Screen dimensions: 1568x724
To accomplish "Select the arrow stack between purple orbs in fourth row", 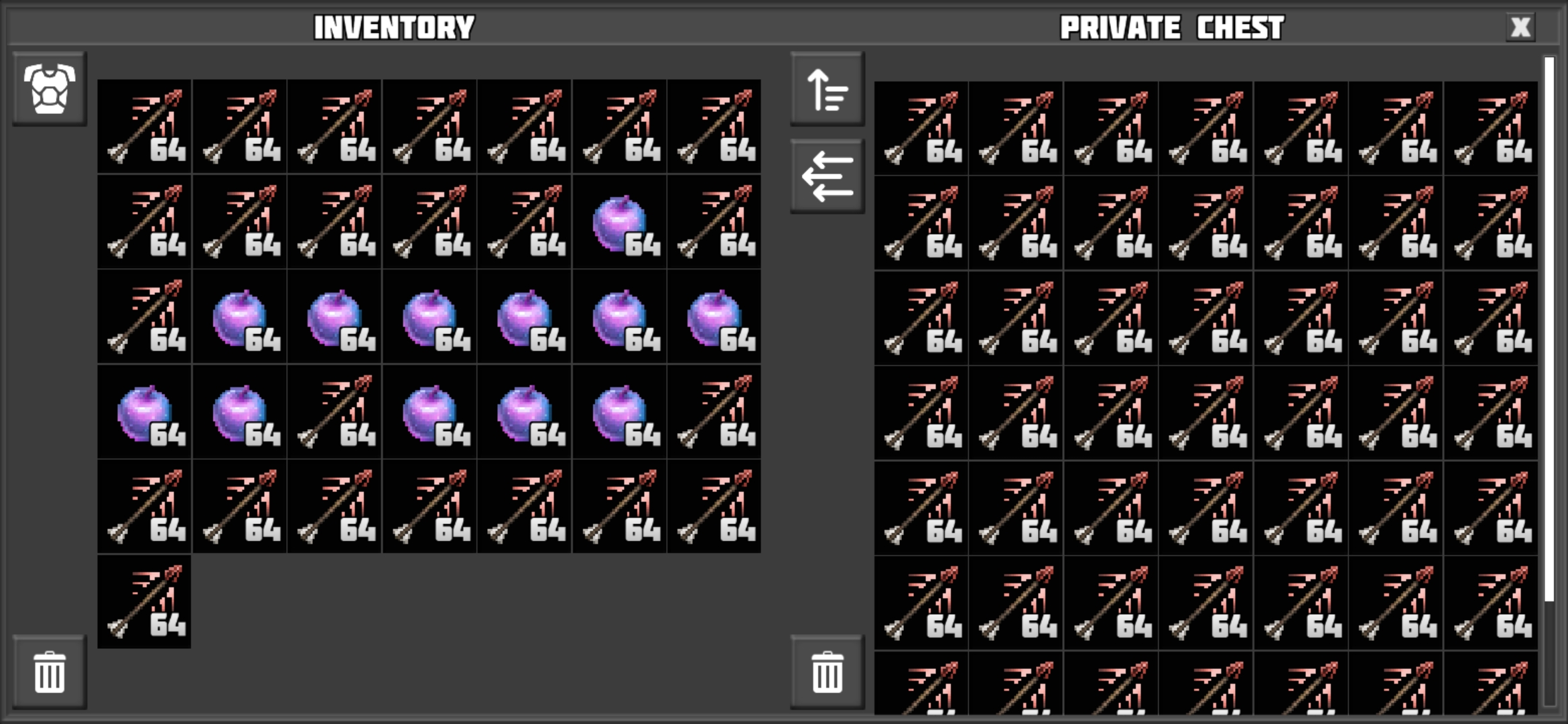I will tap(334, 412).
